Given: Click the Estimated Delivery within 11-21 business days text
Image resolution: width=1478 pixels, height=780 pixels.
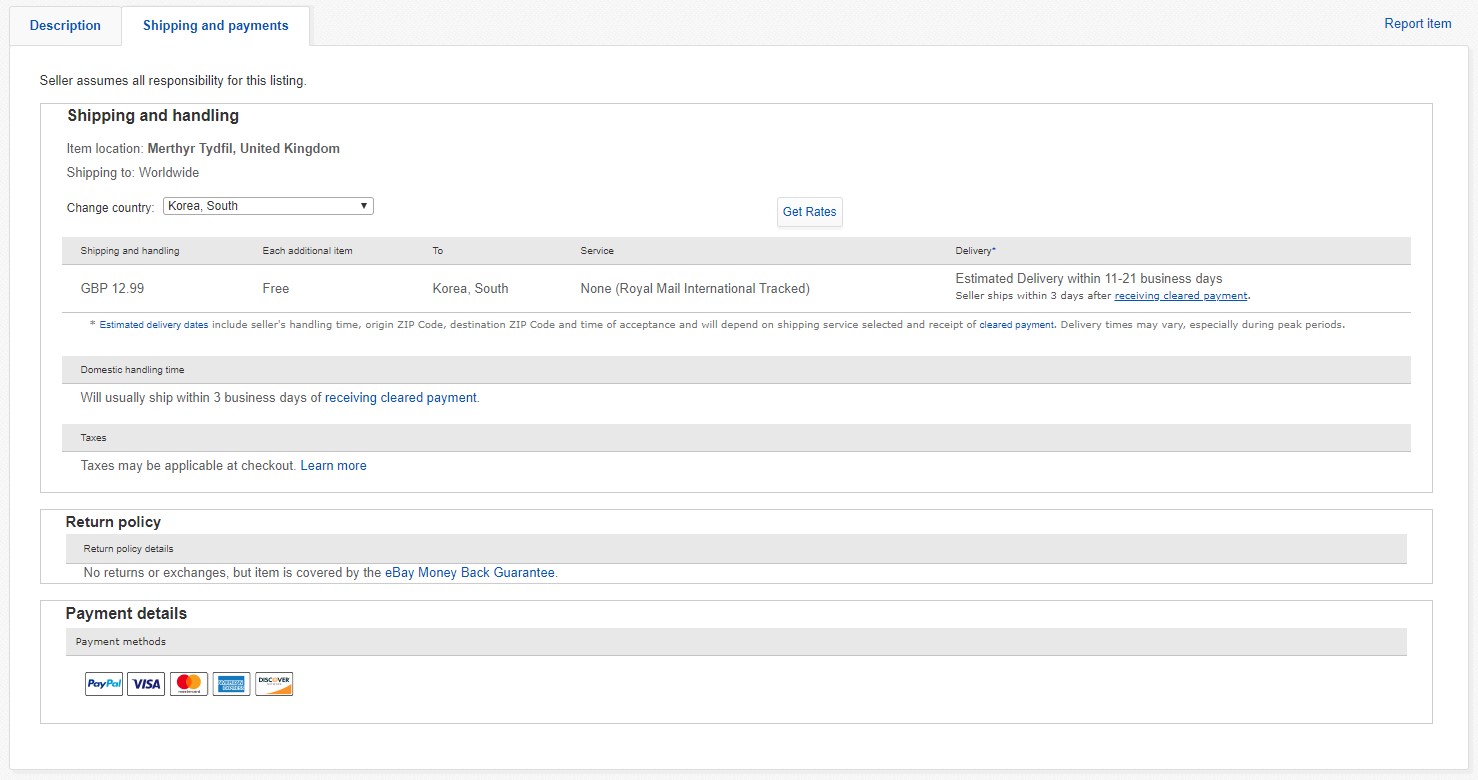Looking at the screenshot, I should [1089, 279].
